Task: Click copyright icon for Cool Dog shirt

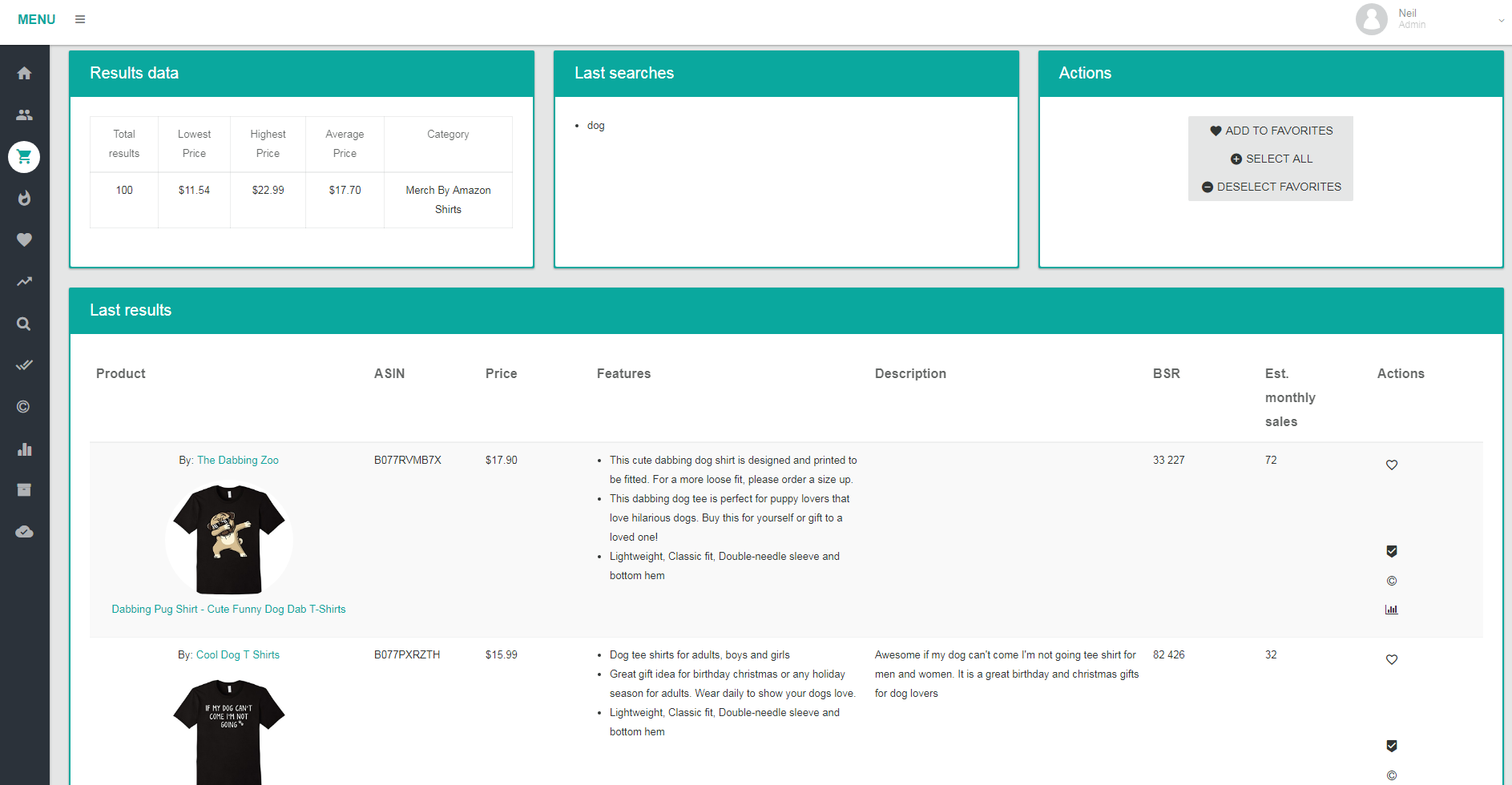Action: point(1392,775)
